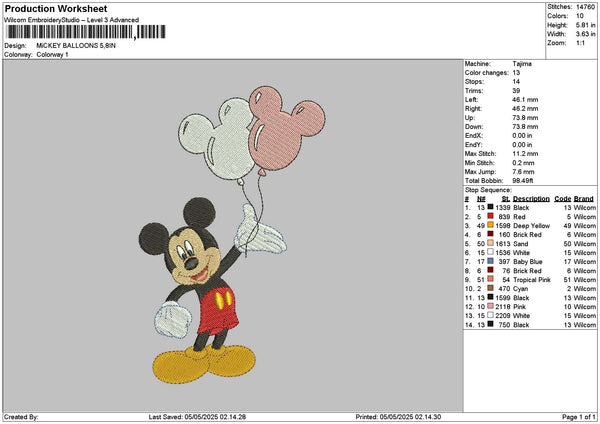
Task: Click the "Up:" label
Action: [x=470, y=118]
